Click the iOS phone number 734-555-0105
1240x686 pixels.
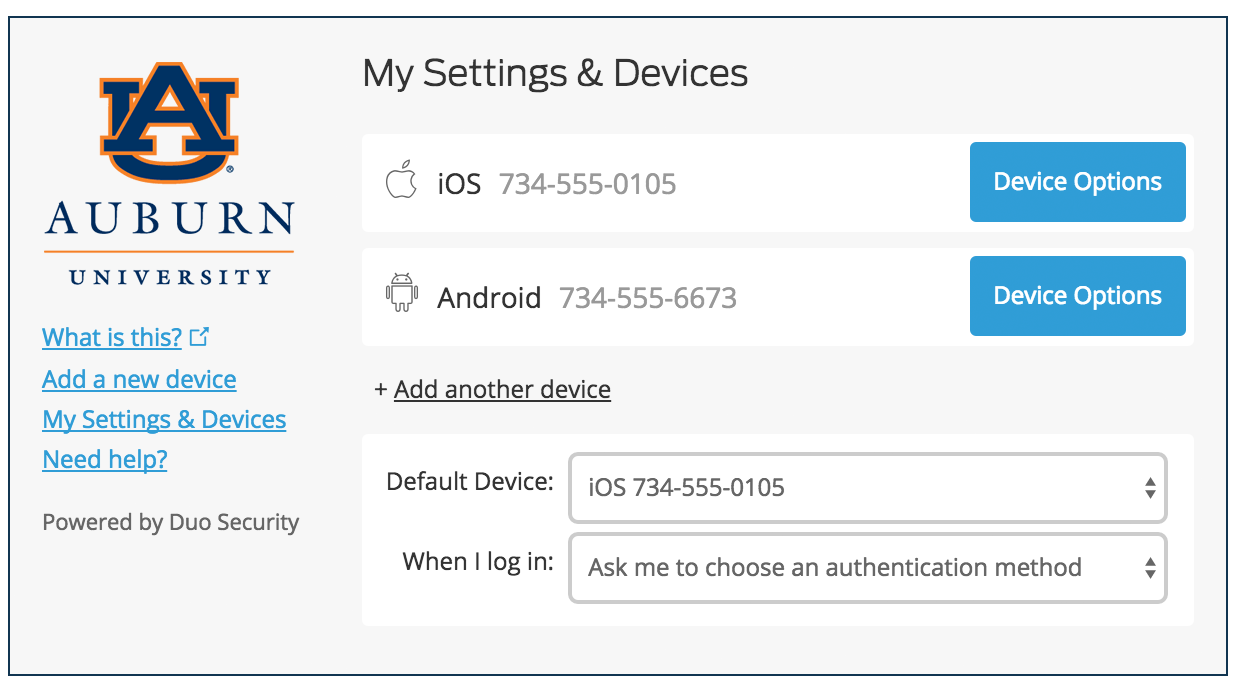pos(587,184)
